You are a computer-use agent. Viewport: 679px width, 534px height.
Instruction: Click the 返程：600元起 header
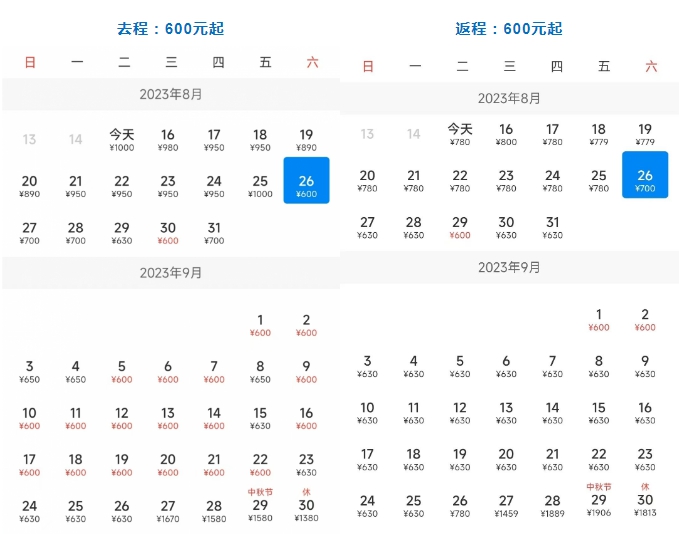pos(509,29)
